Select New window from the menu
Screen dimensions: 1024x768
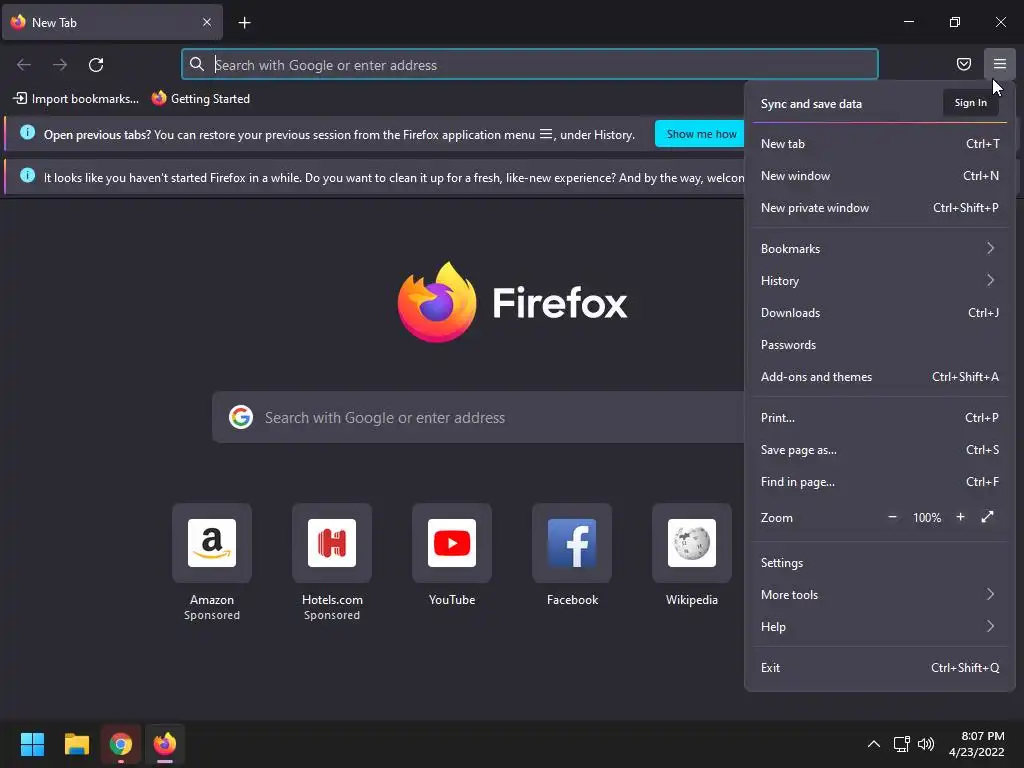[x=880, y=176]
